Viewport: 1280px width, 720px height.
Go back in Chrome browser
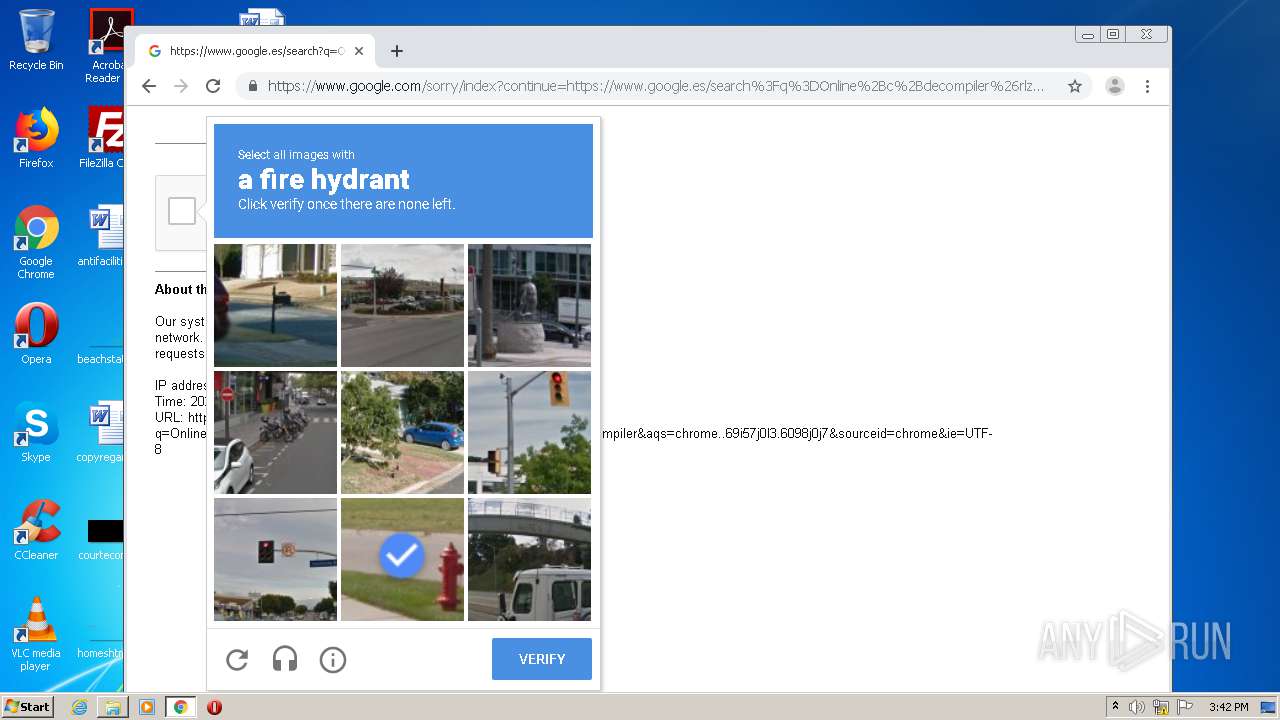(x=149, y=86)
